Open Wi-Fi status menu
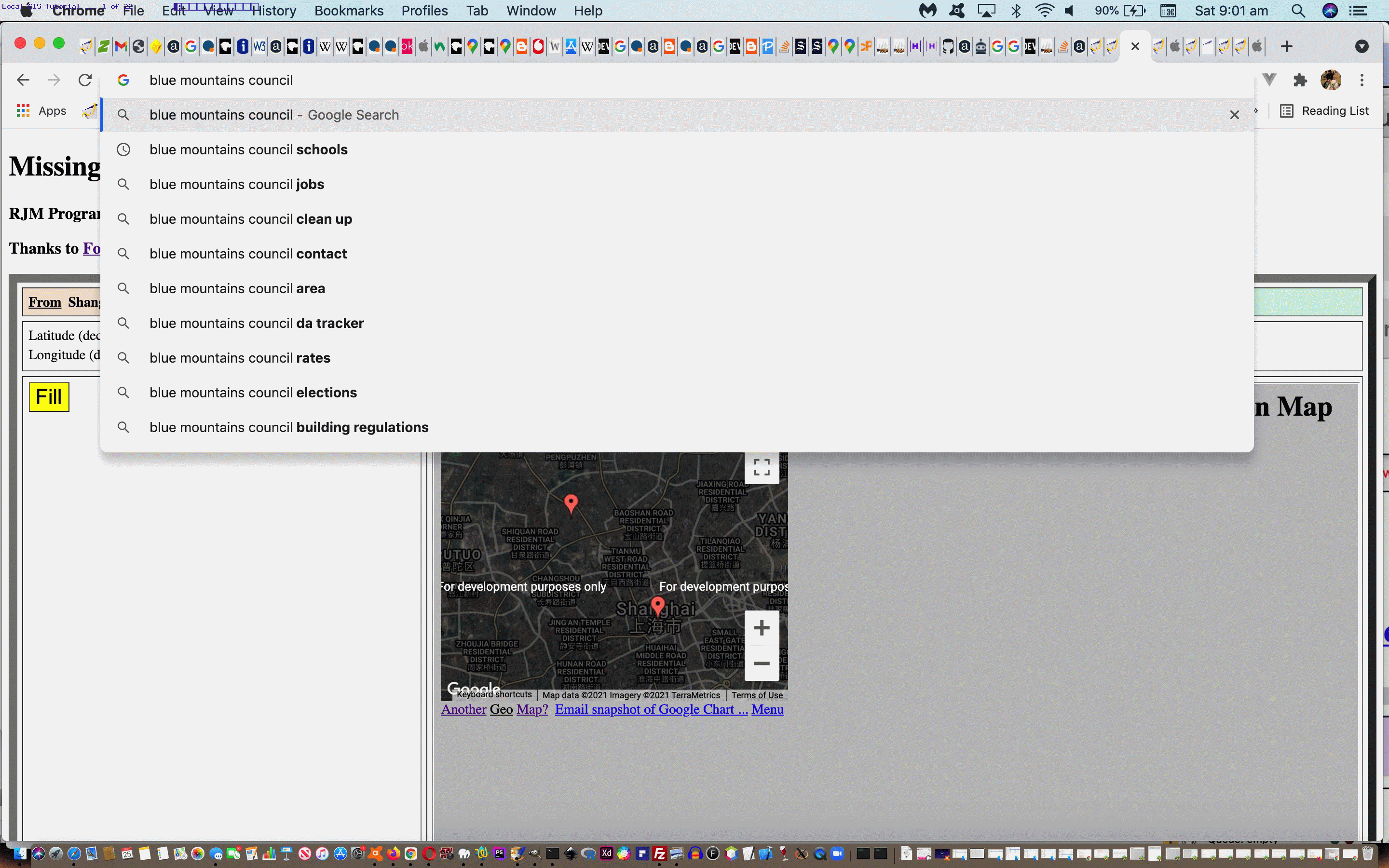Image resolution: width=1389 pixels, height=868 pixels. (1045, 11)
